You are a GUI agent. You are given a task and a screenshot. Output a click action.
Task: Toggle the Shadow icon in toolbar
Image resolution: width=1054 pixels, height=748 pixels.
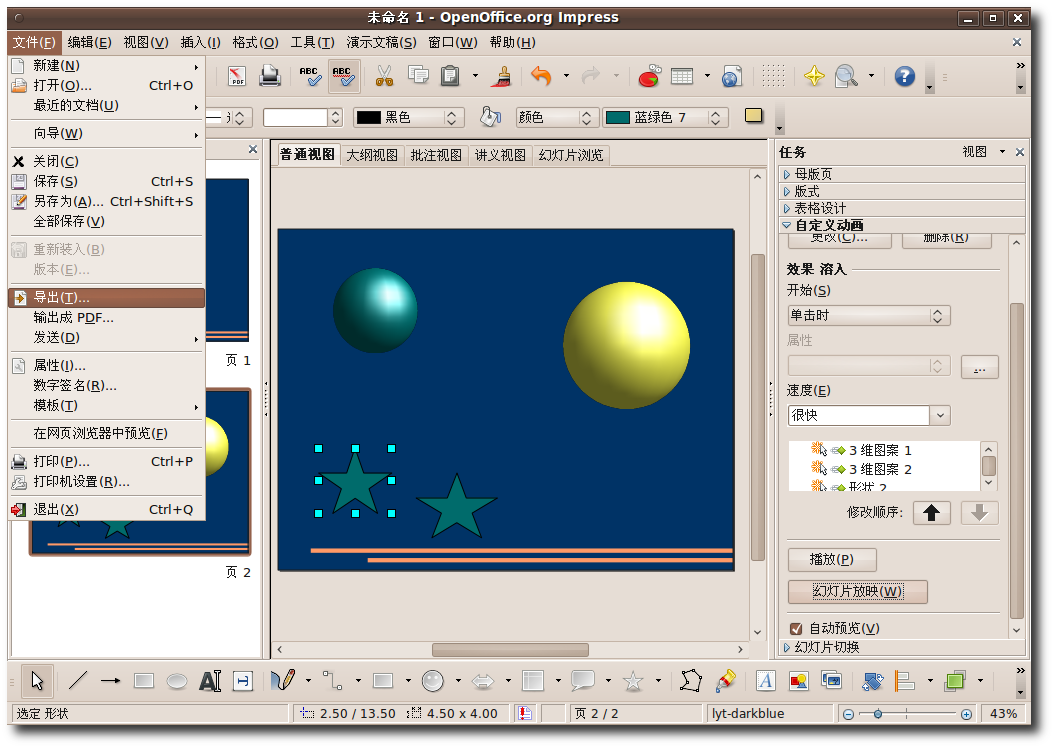754,116
